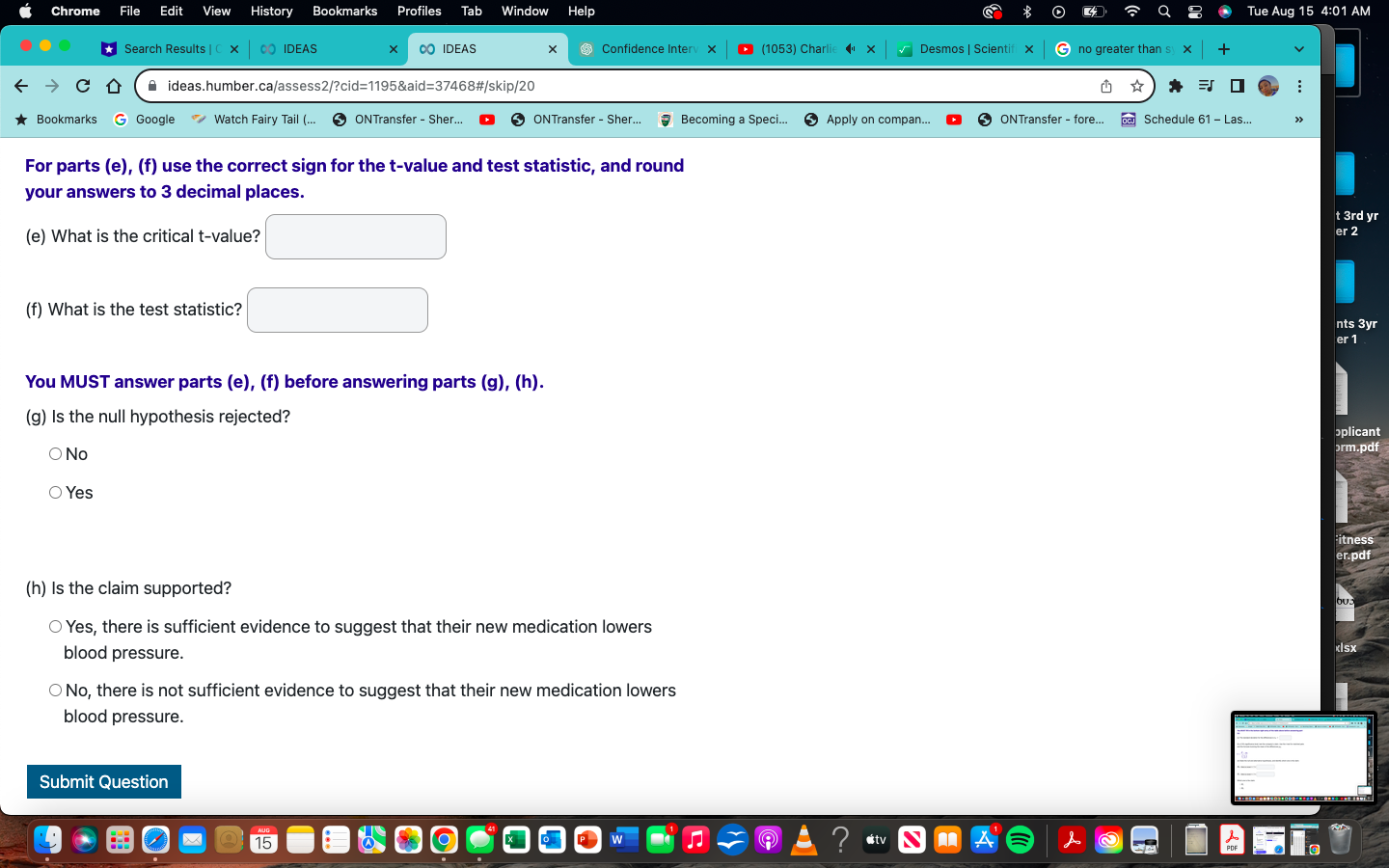The height and width of the screenshot is (868, 1389).
Task: Open Watch Fairy Tail bookmark
Action: click(254, 120)
